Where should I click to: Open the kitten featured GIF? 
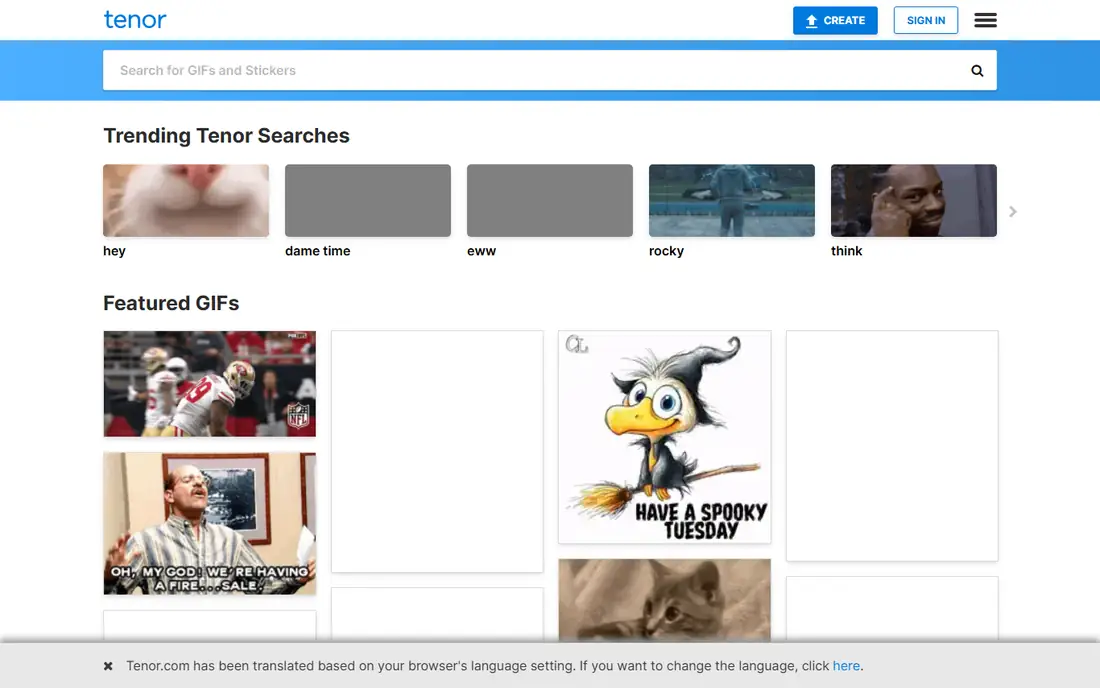pyautogui.click(x=664, y=600)
